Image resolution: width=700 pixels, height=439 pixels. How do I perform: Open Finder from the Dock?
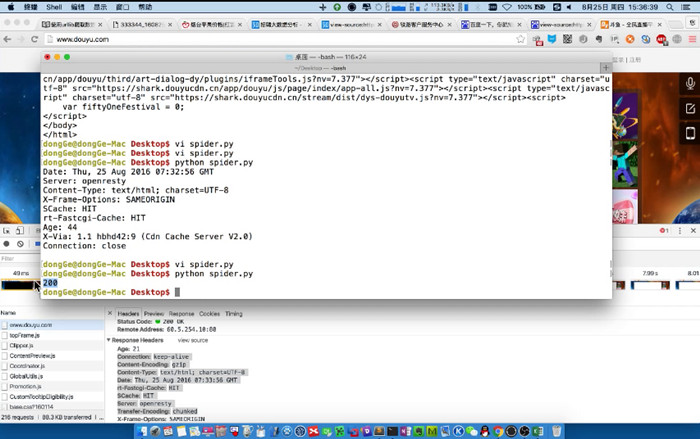click(142, 431)
